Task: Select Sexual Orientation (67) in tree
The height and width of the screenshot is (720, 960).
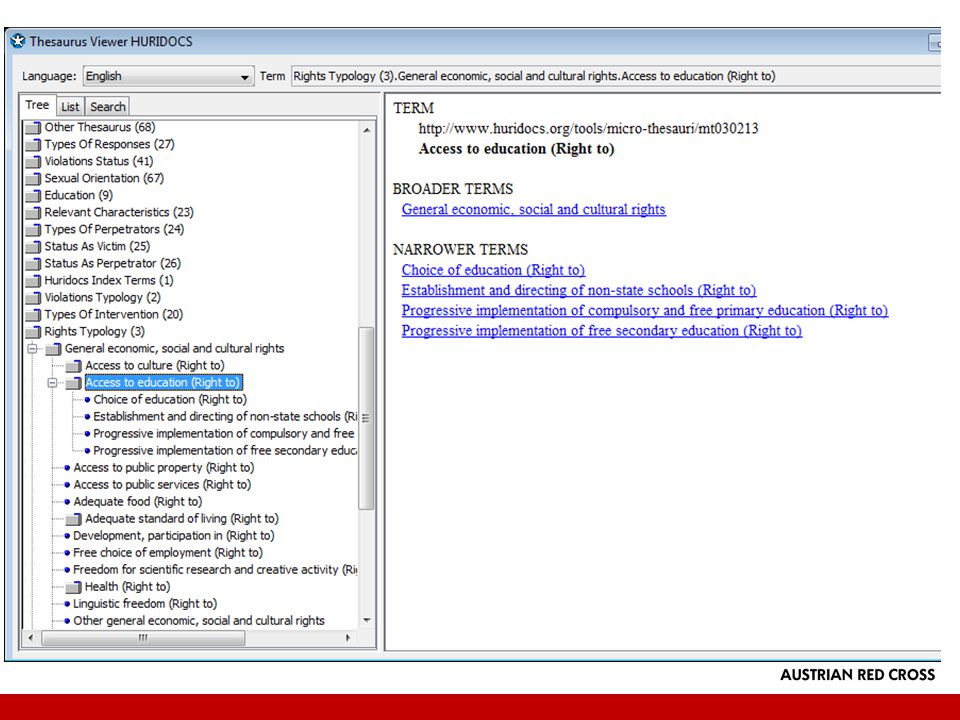Action: pos(104,179)
